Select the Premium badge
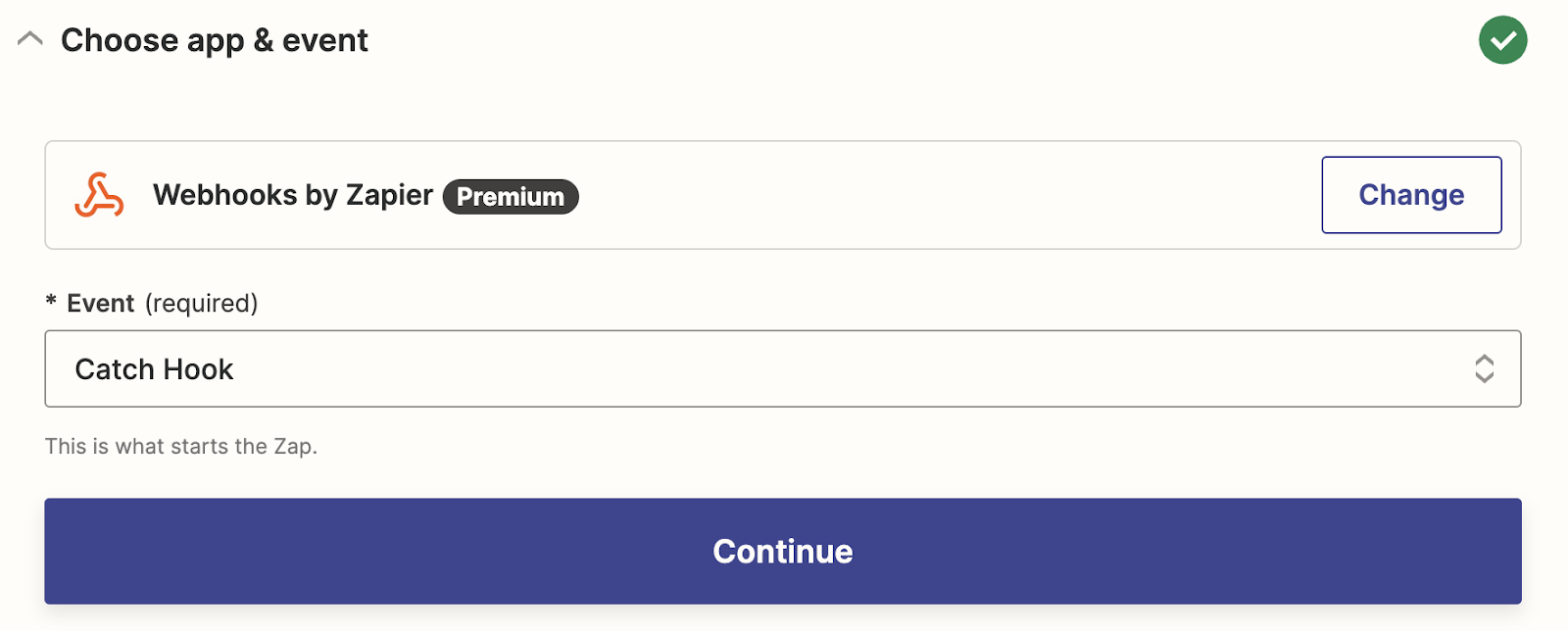The height and width of the screenshot is (631, 1568). (511, 196)
